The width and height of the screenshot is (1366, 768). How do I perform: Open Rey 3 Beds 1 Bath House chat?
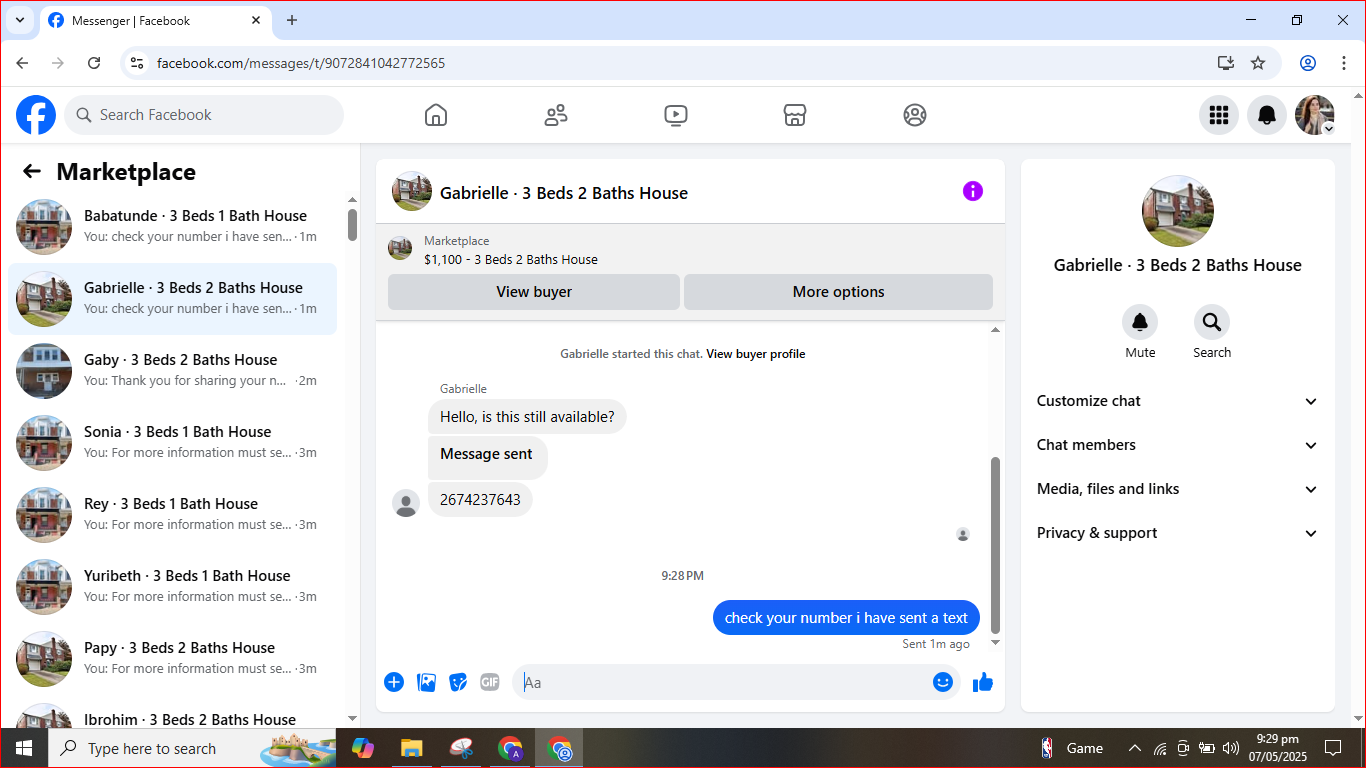(x=172, y=515)
